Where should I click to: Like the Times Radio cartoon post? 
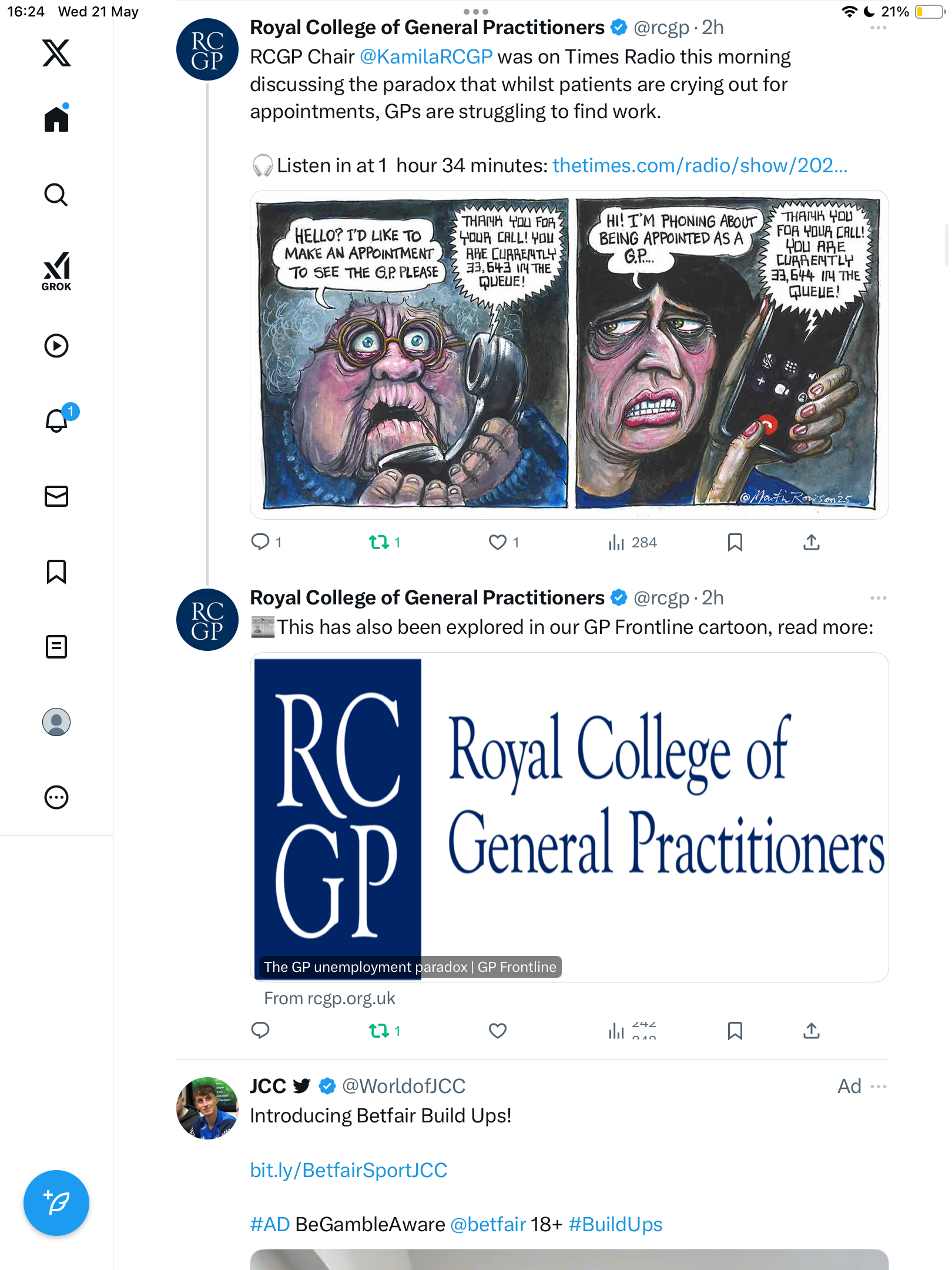tap(498, 542)
